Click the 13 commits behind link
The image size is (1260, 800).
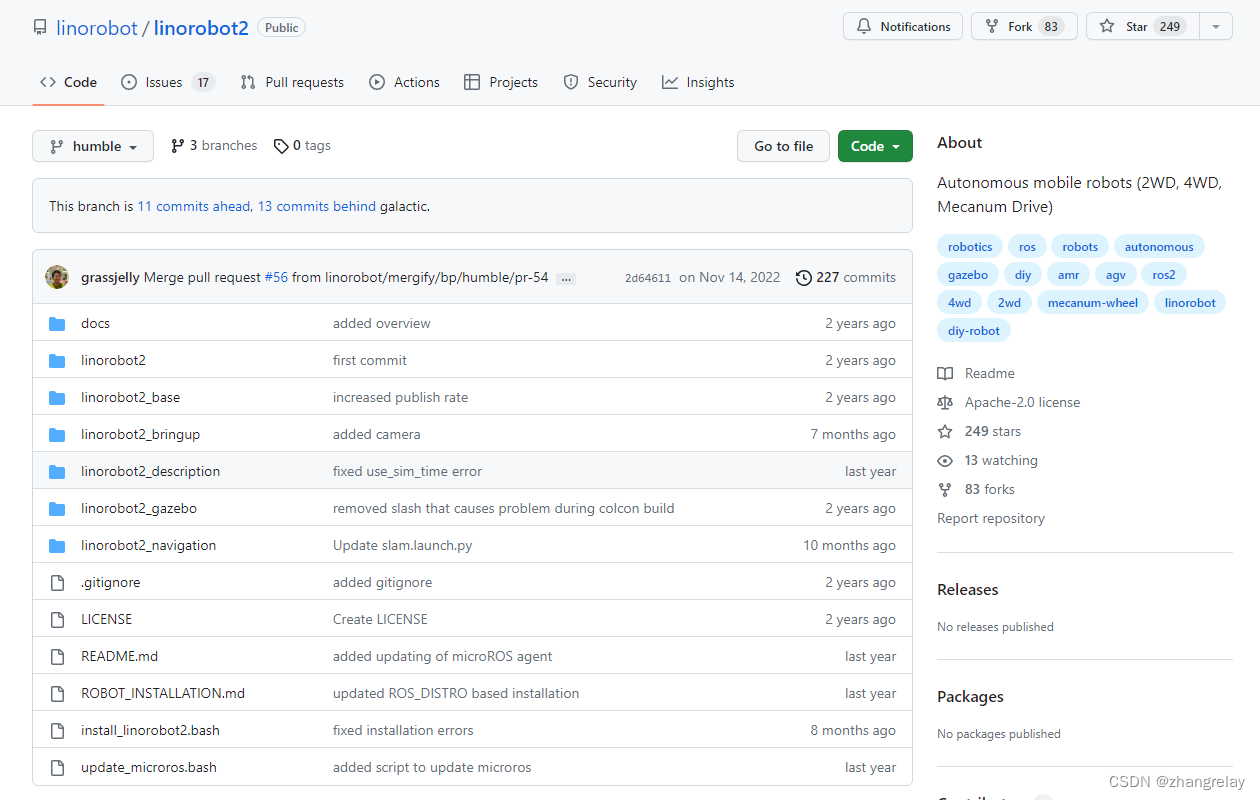click(x=317, y=207)
